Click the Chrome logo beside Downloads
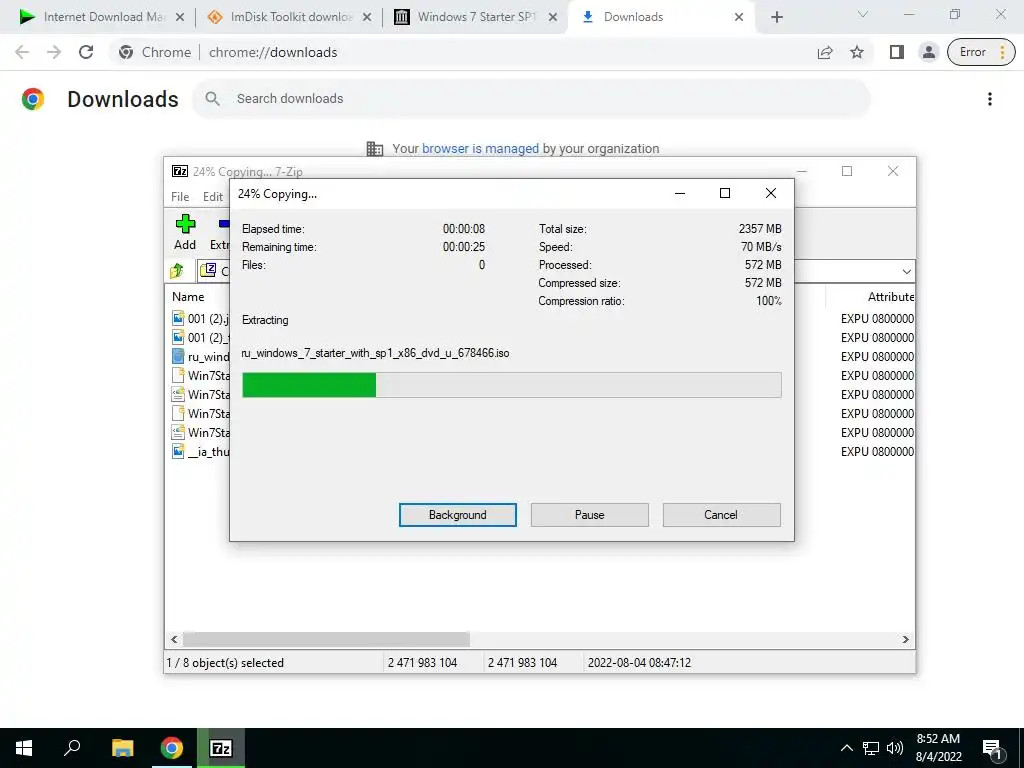The image size is (1024, 768). click(x=33, y=99)
